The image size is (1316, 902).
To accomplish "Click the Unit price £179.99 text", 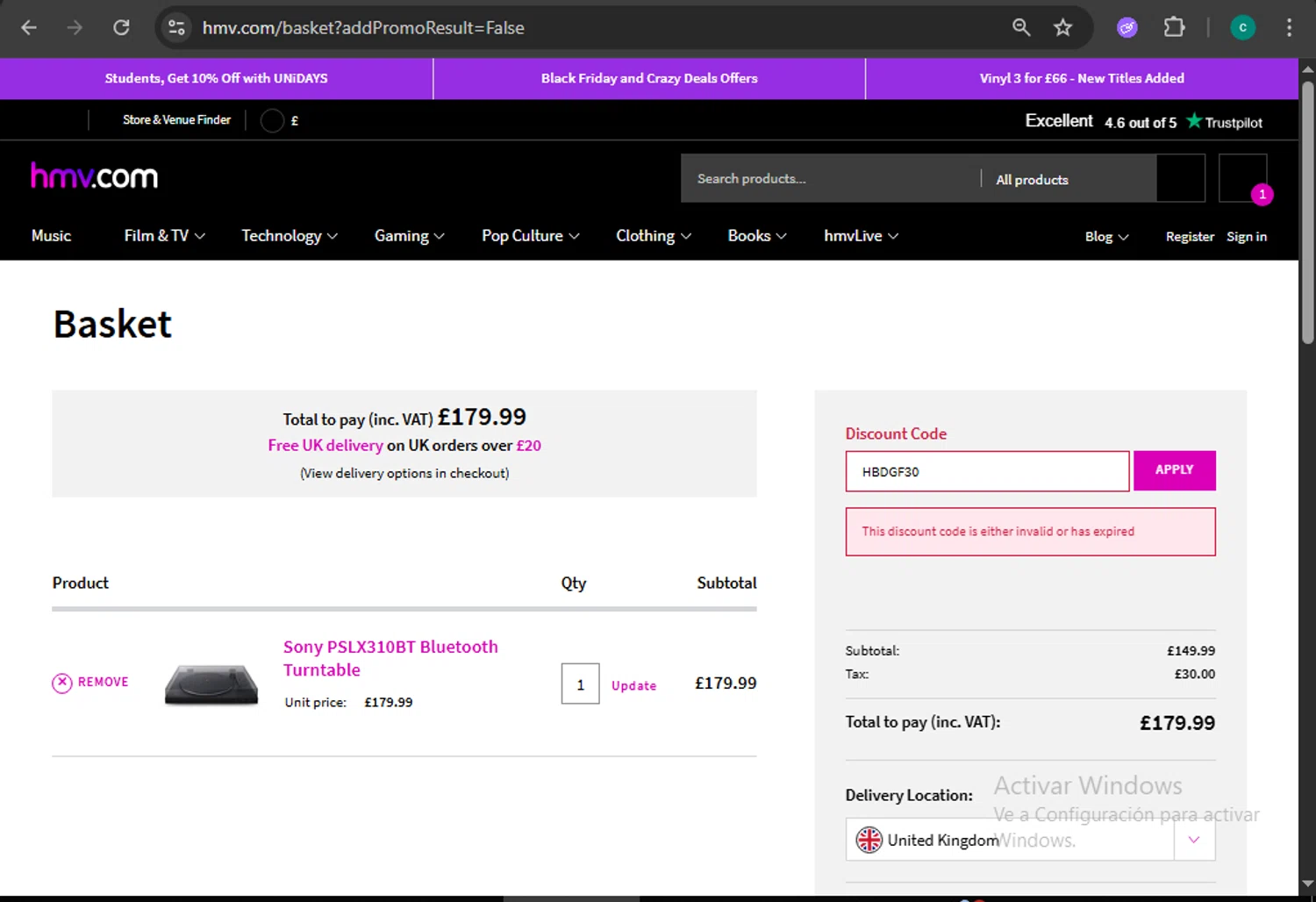I will click(x=348, y=702).
